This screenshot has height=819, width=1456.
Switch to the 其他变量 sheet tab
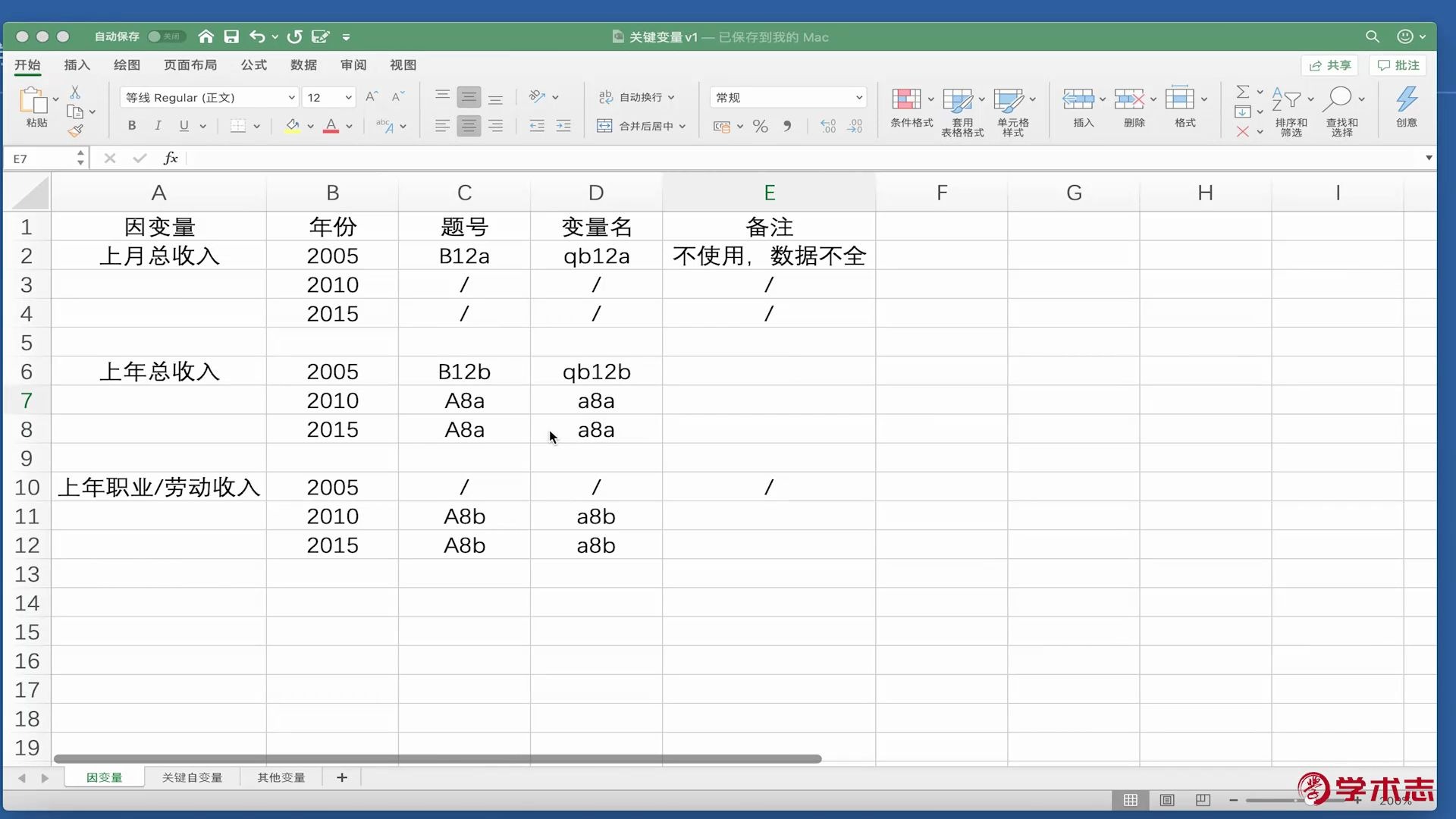click(x=281, y=777)
